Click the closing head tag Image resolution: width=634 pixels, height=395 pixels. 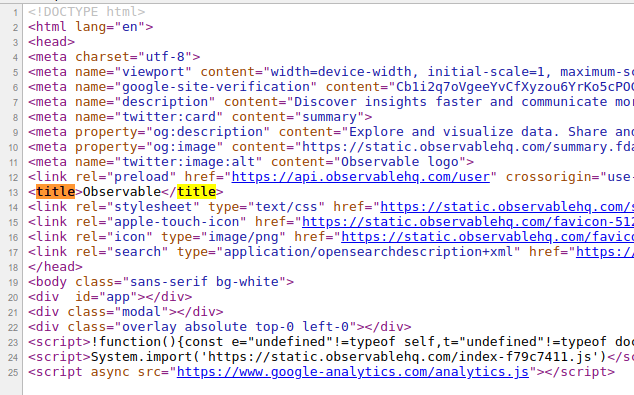(x=55, y=266)
